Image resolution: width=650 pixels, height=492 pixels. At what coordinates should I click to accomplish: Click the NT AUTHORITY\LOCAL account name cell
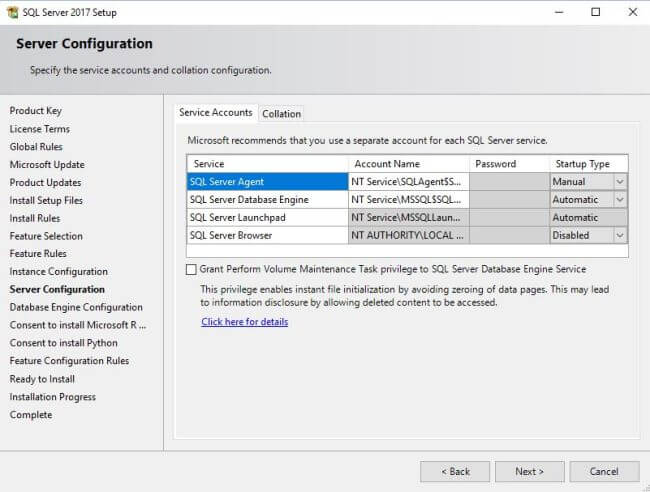[408, 235]
